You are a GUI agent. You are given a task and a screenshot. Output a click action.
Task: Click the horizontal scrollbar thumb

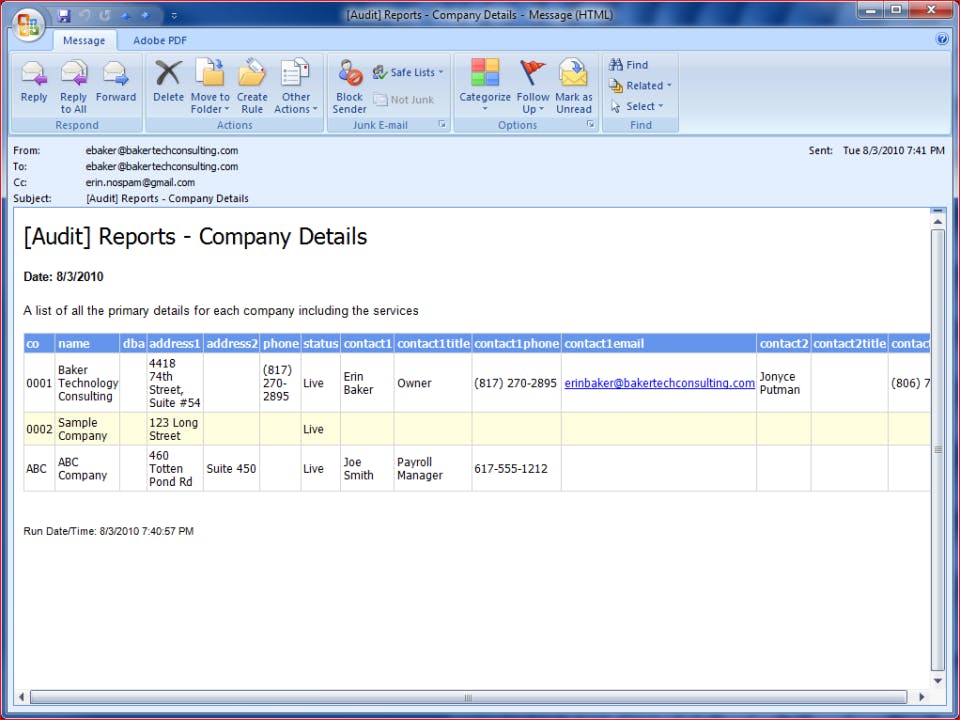click(468, 697)
